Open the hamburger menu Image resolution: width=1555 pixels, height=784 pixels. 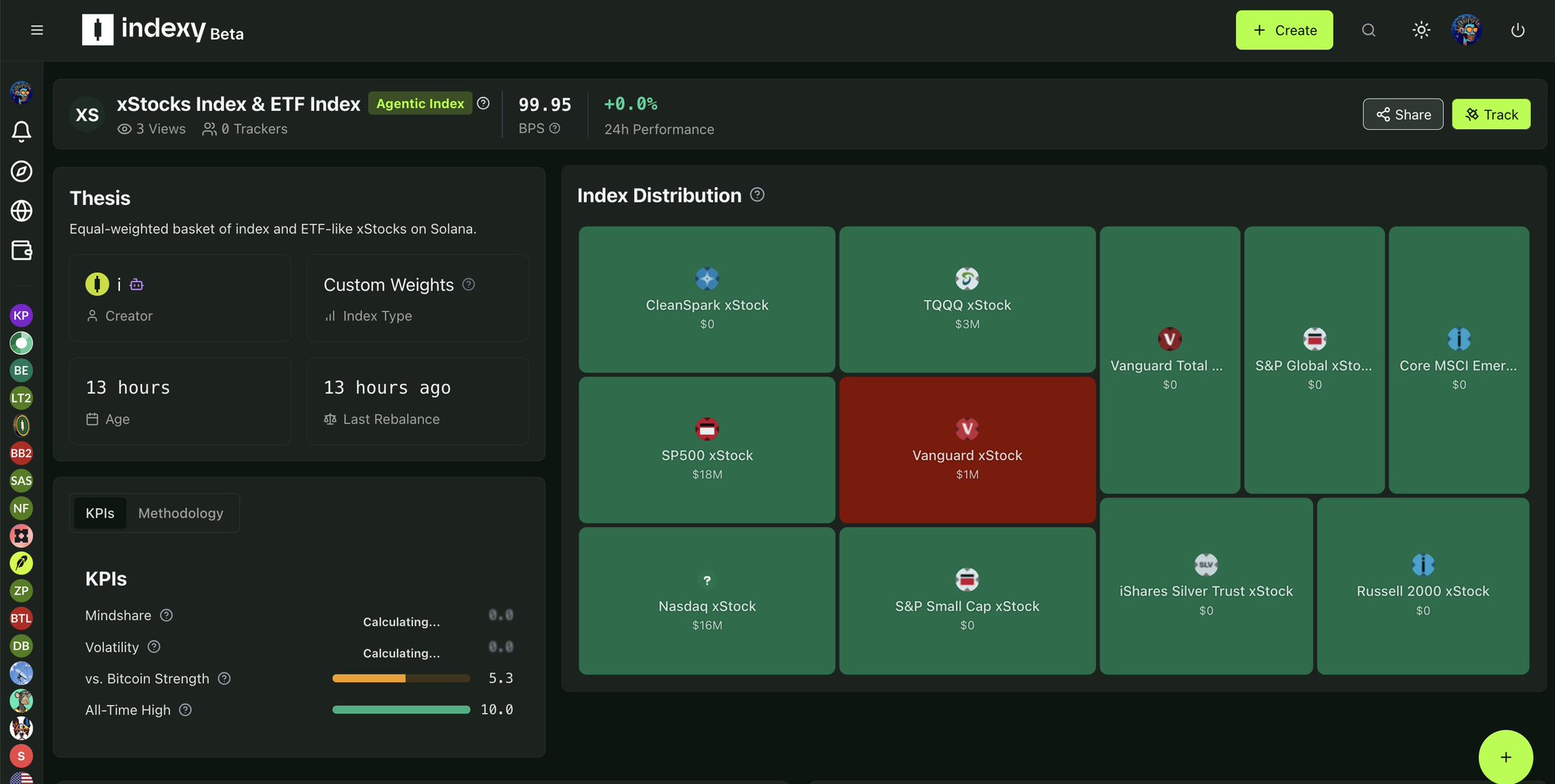pos(36,30)
